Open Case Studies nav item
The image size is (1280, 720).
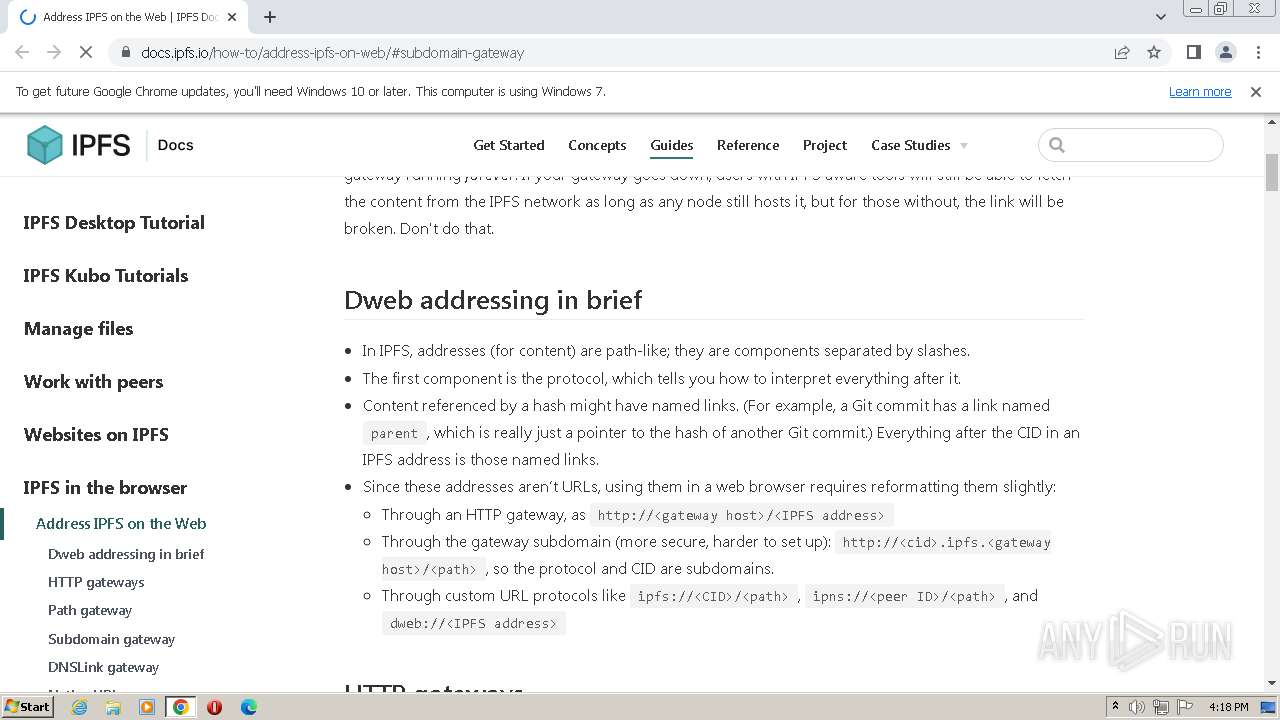tap(911, 145)
